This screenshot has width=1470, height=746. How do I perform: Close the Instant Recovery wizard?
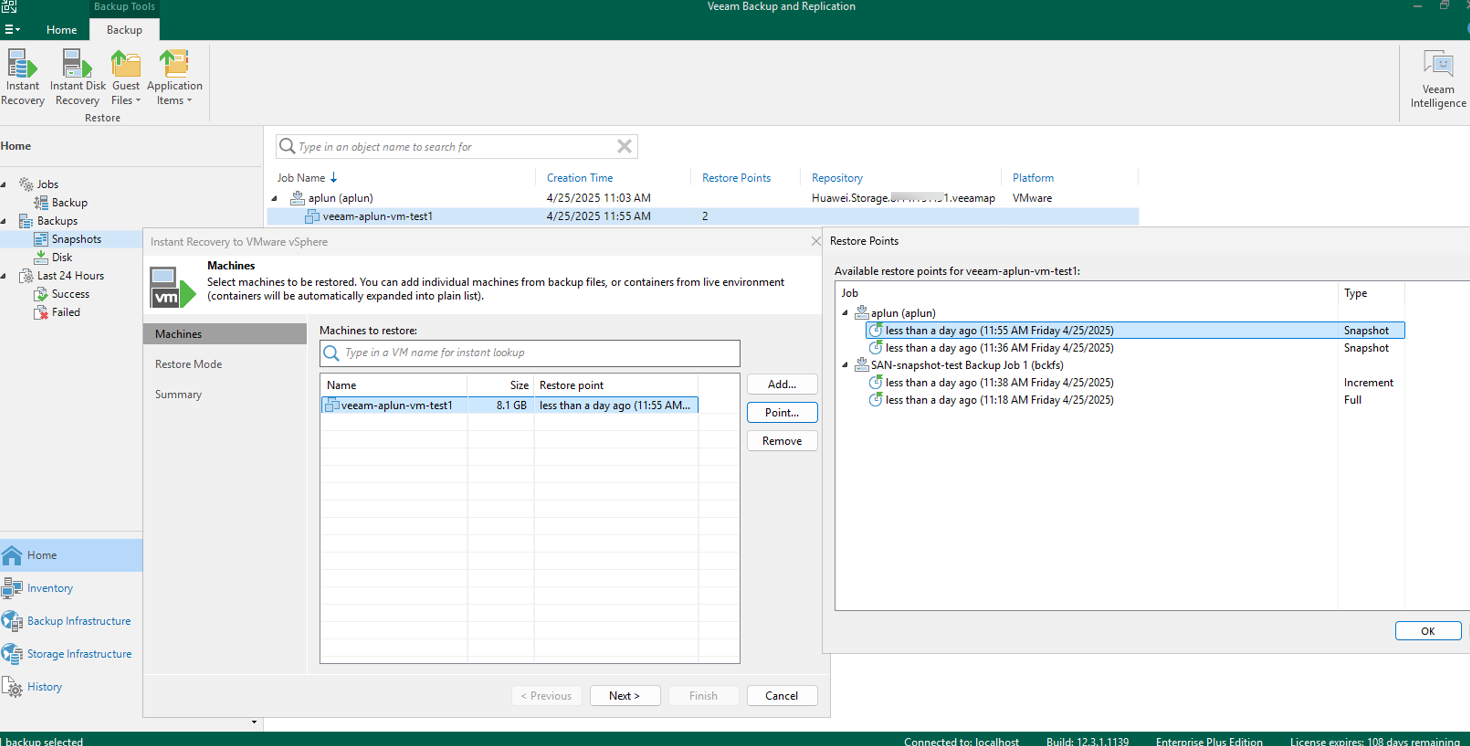pos(816,241)
